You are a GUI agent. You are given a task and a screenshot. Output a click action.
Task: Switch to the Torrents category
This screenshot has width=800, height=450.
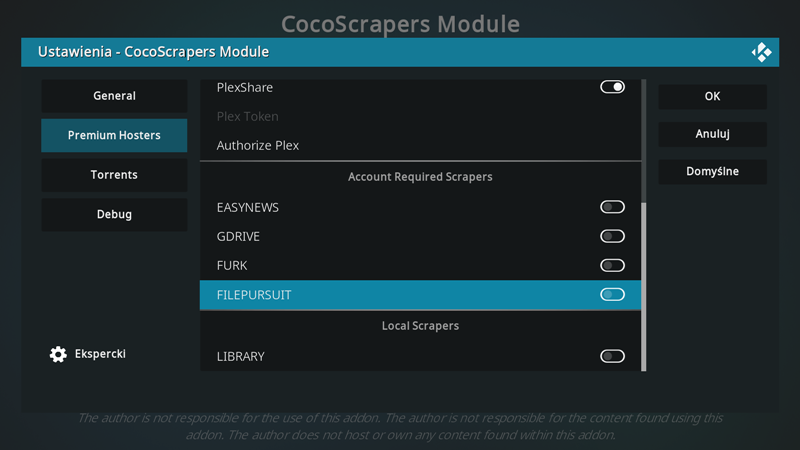click(x=114, y=175)
